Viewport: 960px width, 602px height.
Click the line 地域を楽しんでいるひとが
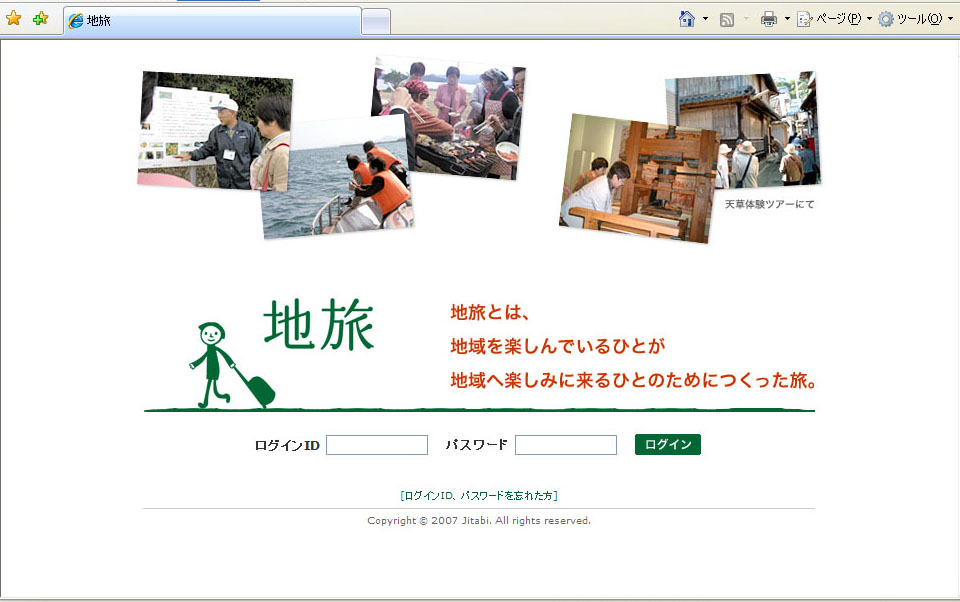pyautogui.click(x=558, y=346)
